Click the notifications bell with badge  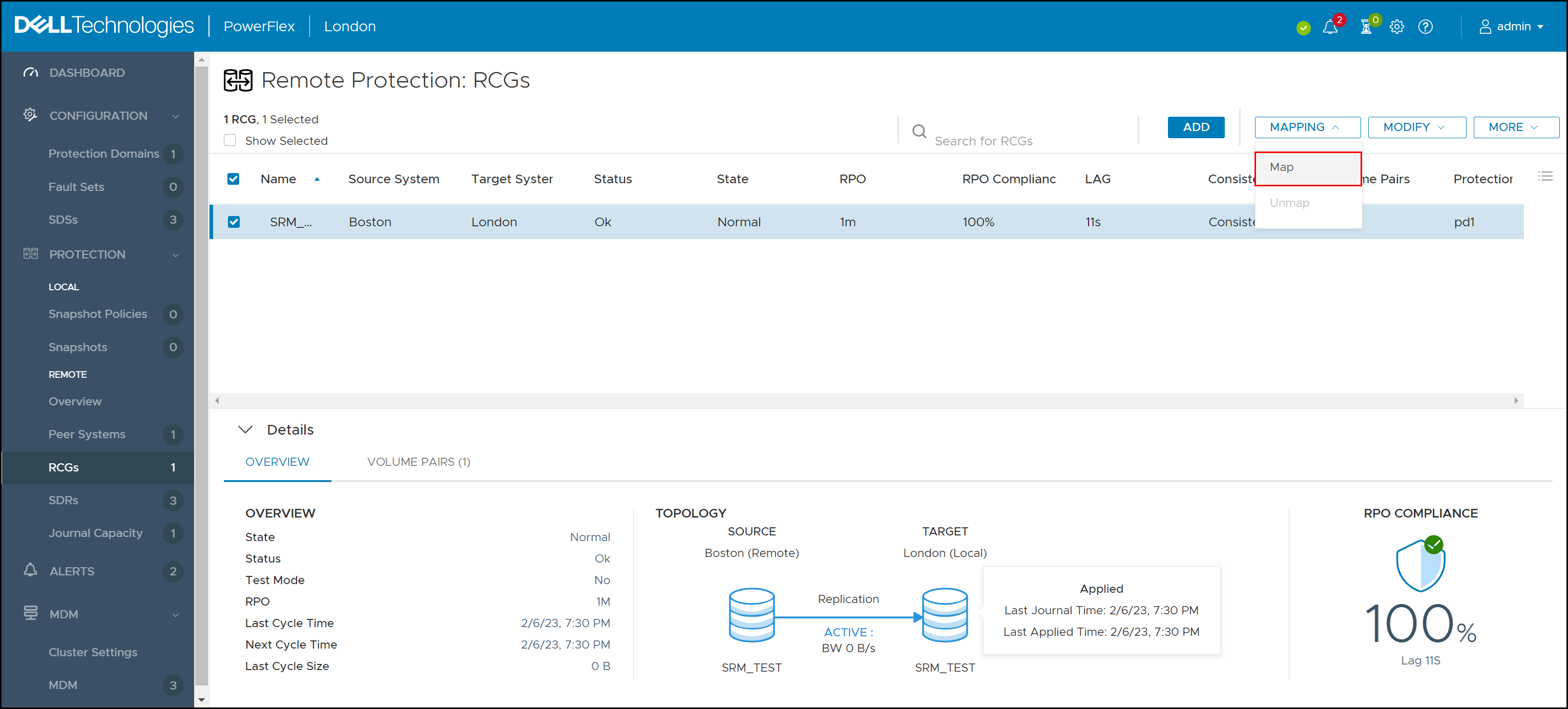(x=1330, y=27)
